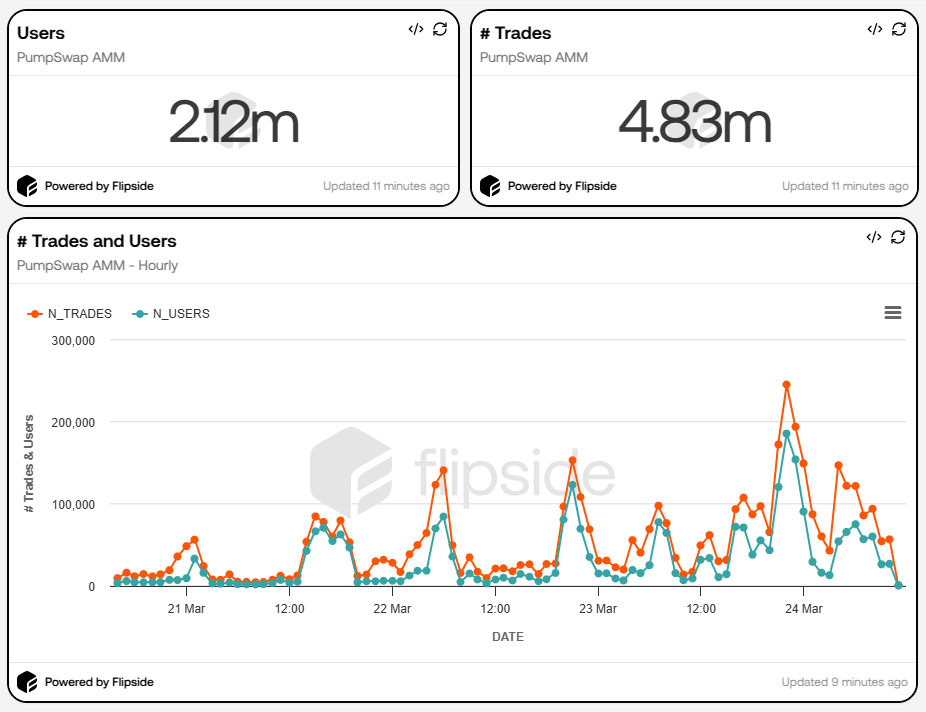Click Flipside logo in chart card footer
The image size is (926, 712).
point(27,682)
